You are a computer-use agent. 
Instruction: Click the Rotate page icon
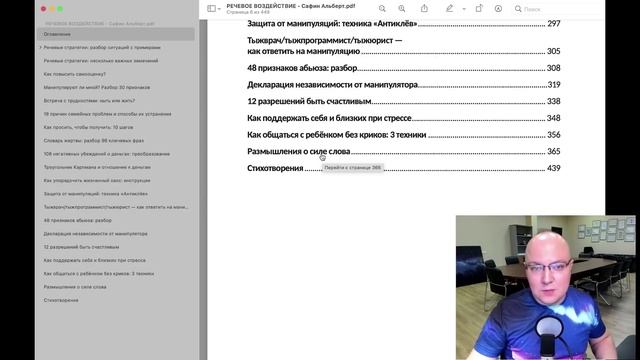coord(479,8)
